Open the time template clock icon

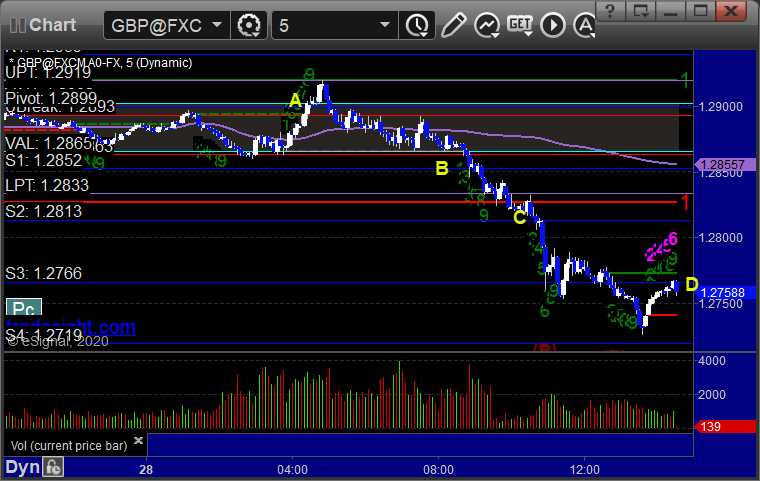coord(417,25)
